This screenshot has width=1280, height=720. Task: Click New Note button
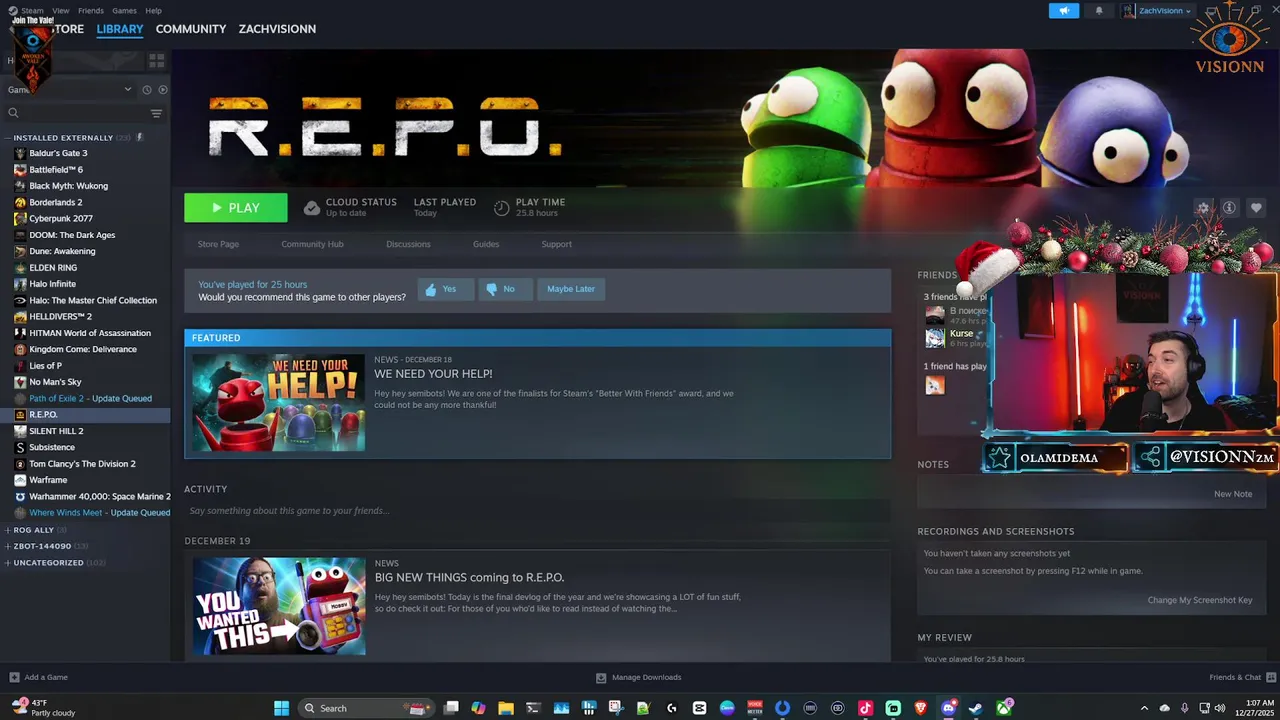pos(1233,494)
